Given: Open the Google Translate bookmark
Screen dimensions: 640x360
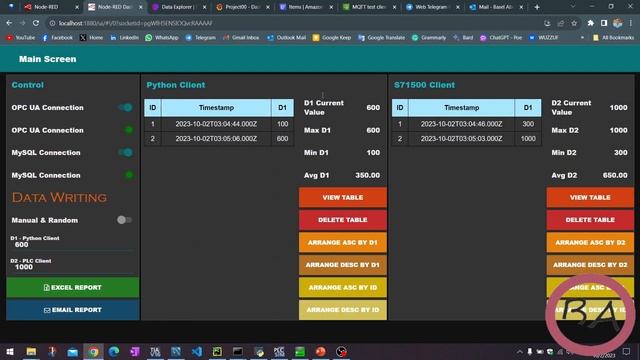Looking at the screenshot, I should (x=382, y=38).
